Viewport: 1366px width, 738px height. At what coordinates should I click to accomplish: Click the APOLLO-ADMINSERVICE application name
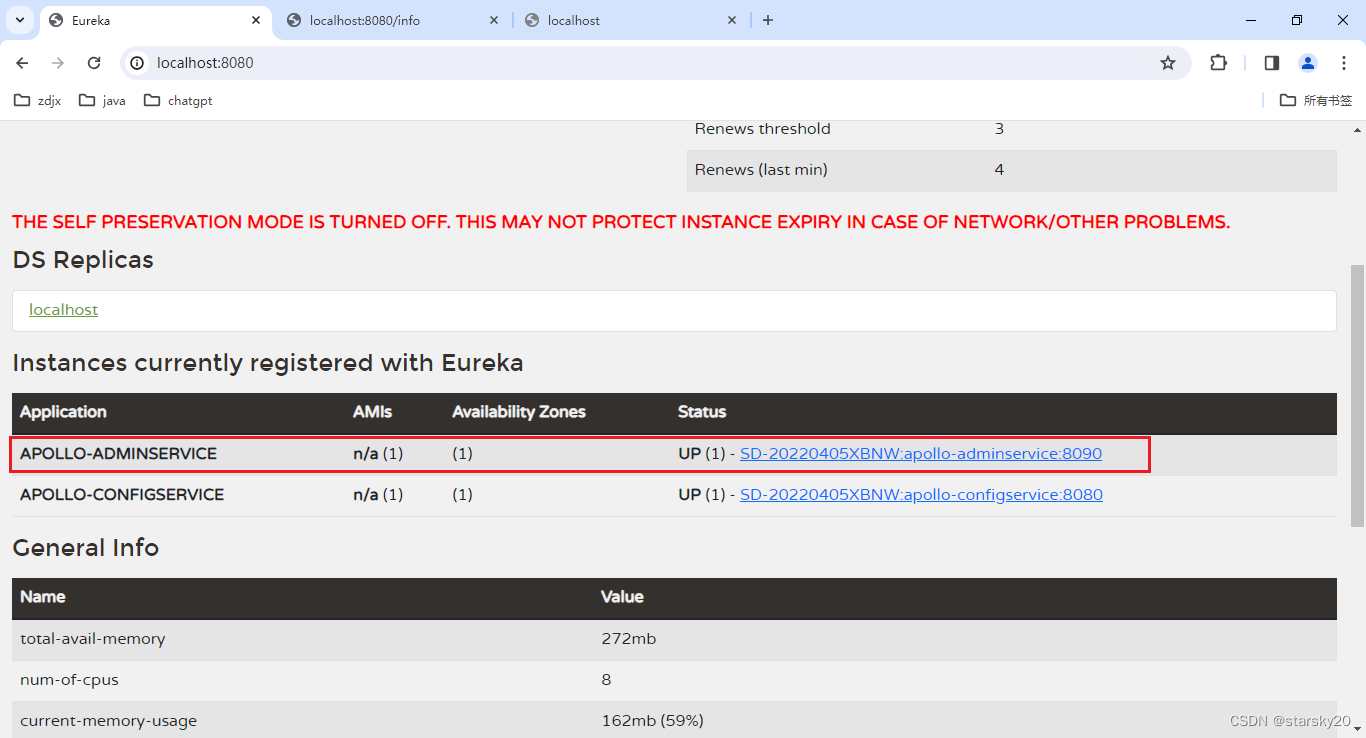[x=118, y=454]
